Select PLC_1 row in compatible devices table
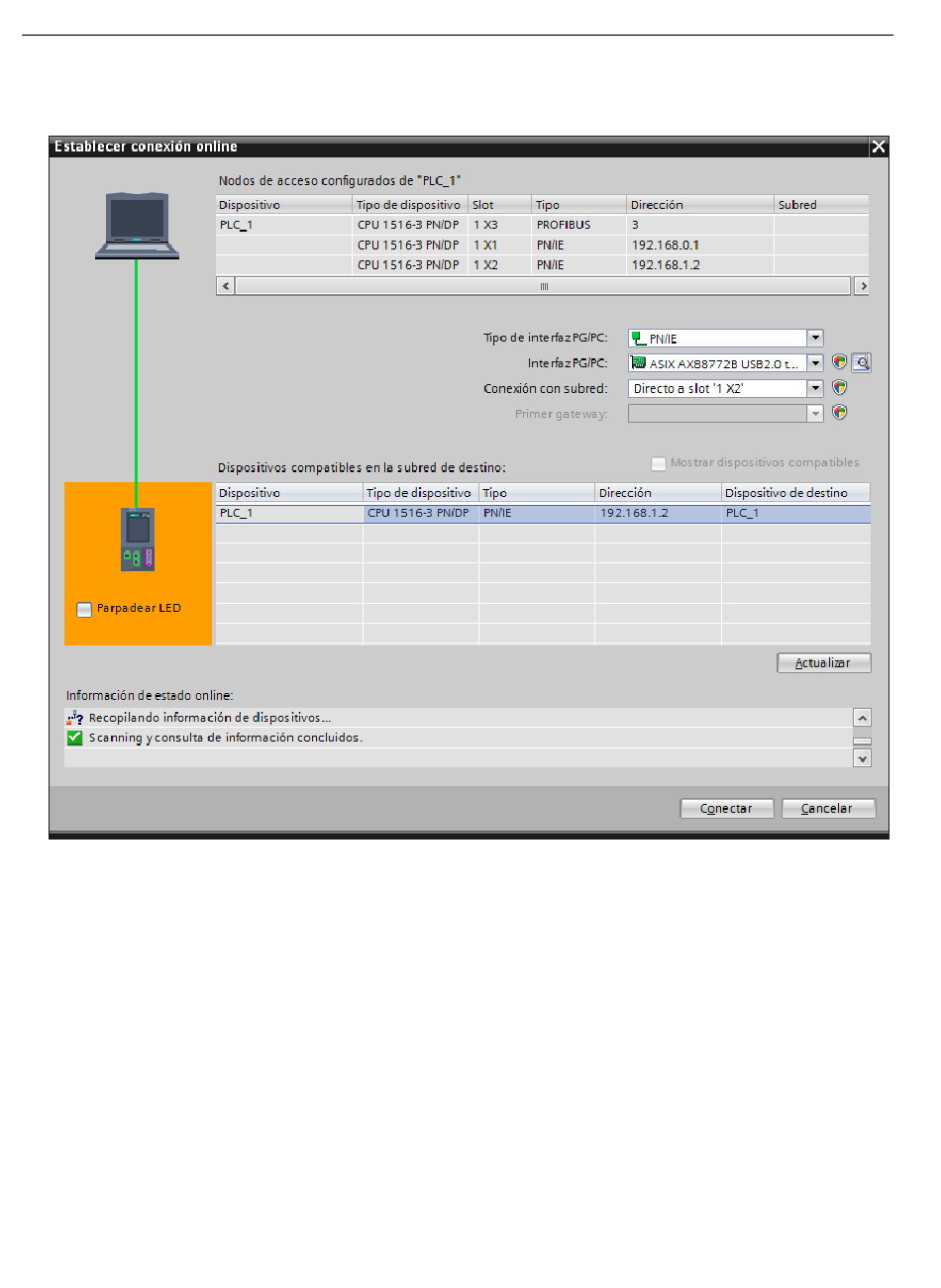This screenshot has width=941, height=1288. (543, 513)
